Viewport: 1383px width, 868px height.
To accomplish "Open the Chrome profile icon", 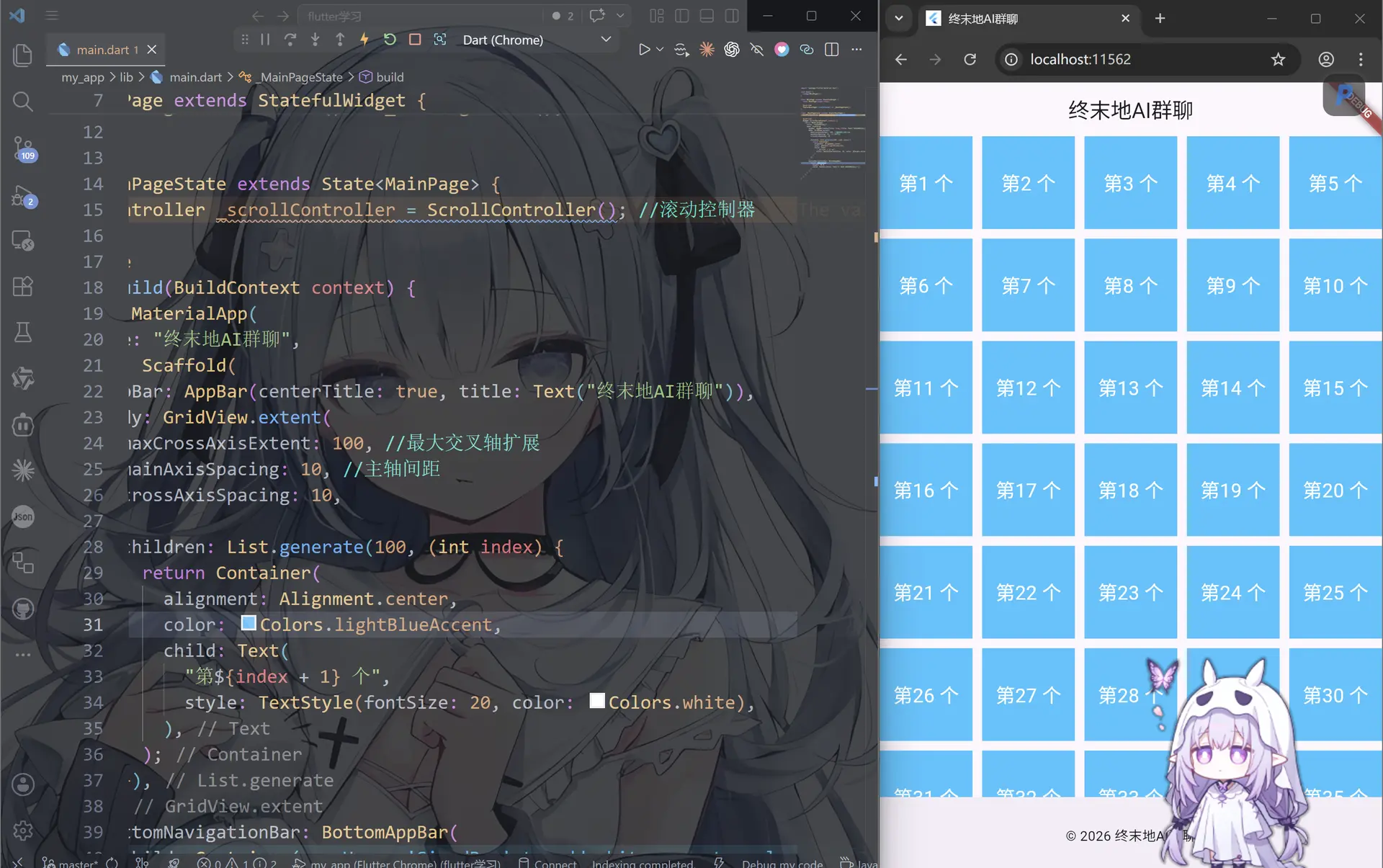I will (1326, 59).
